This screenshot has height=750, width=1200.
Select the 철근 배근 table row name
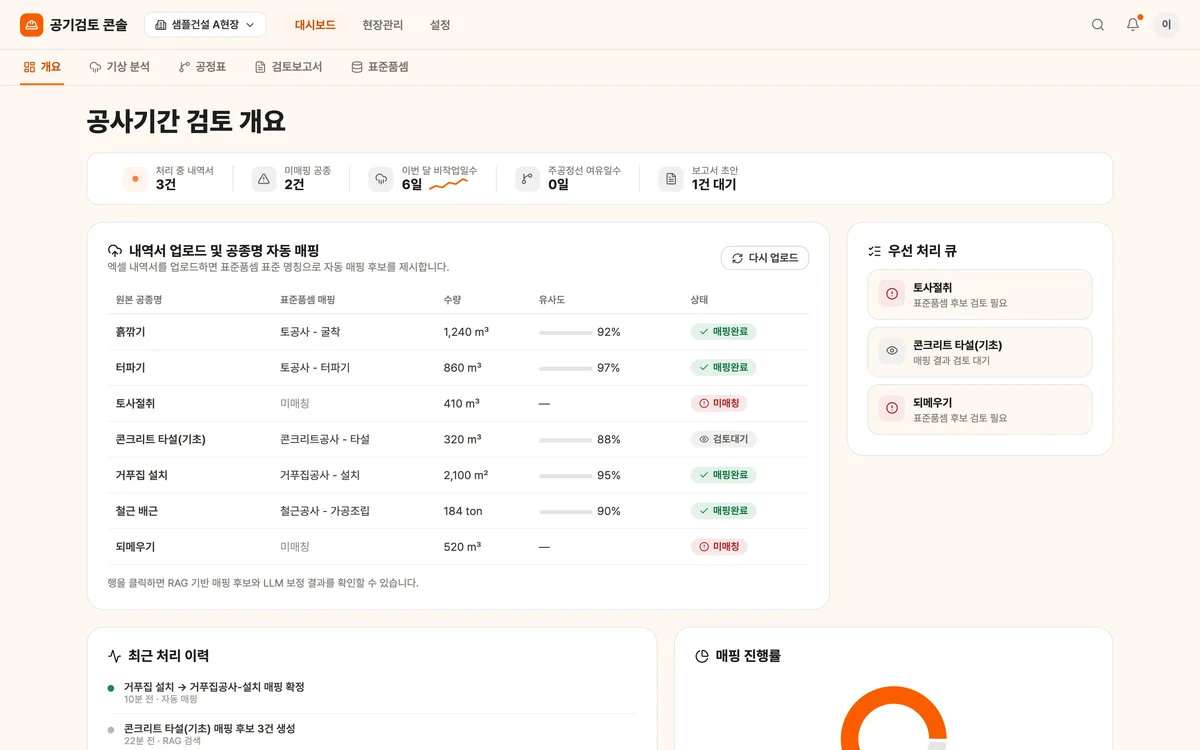click(137, 511)
